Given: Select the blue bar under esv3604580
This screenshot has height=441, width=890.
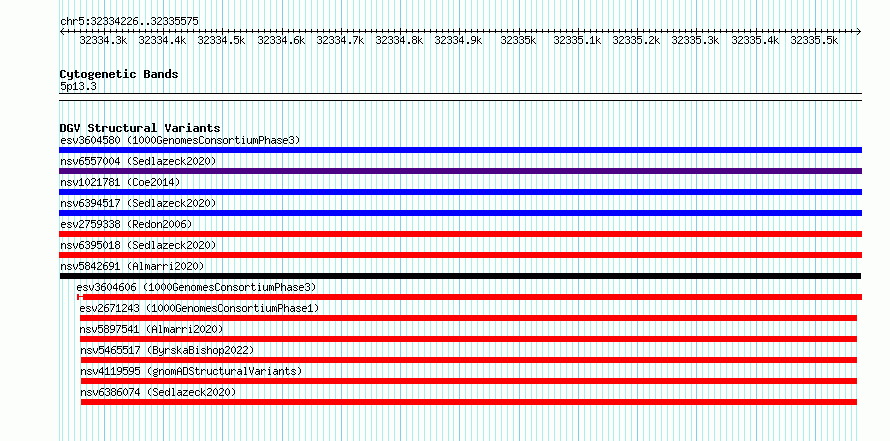Looking at the screenshot, I should (x=460, y=150).
